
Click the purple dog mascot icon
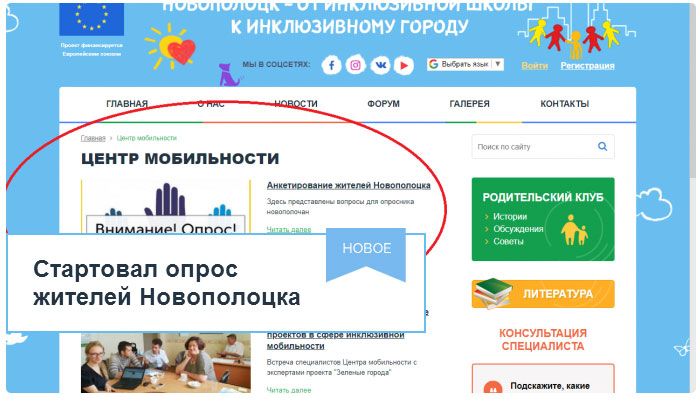pyautogui.click(x=229, y=75)
